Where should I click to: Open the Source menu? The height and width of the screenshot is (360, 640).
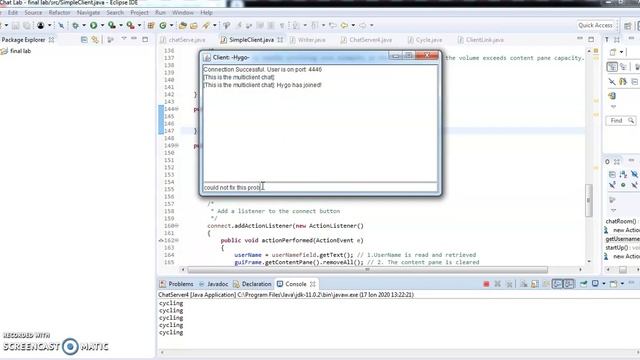tap(33, 13)
